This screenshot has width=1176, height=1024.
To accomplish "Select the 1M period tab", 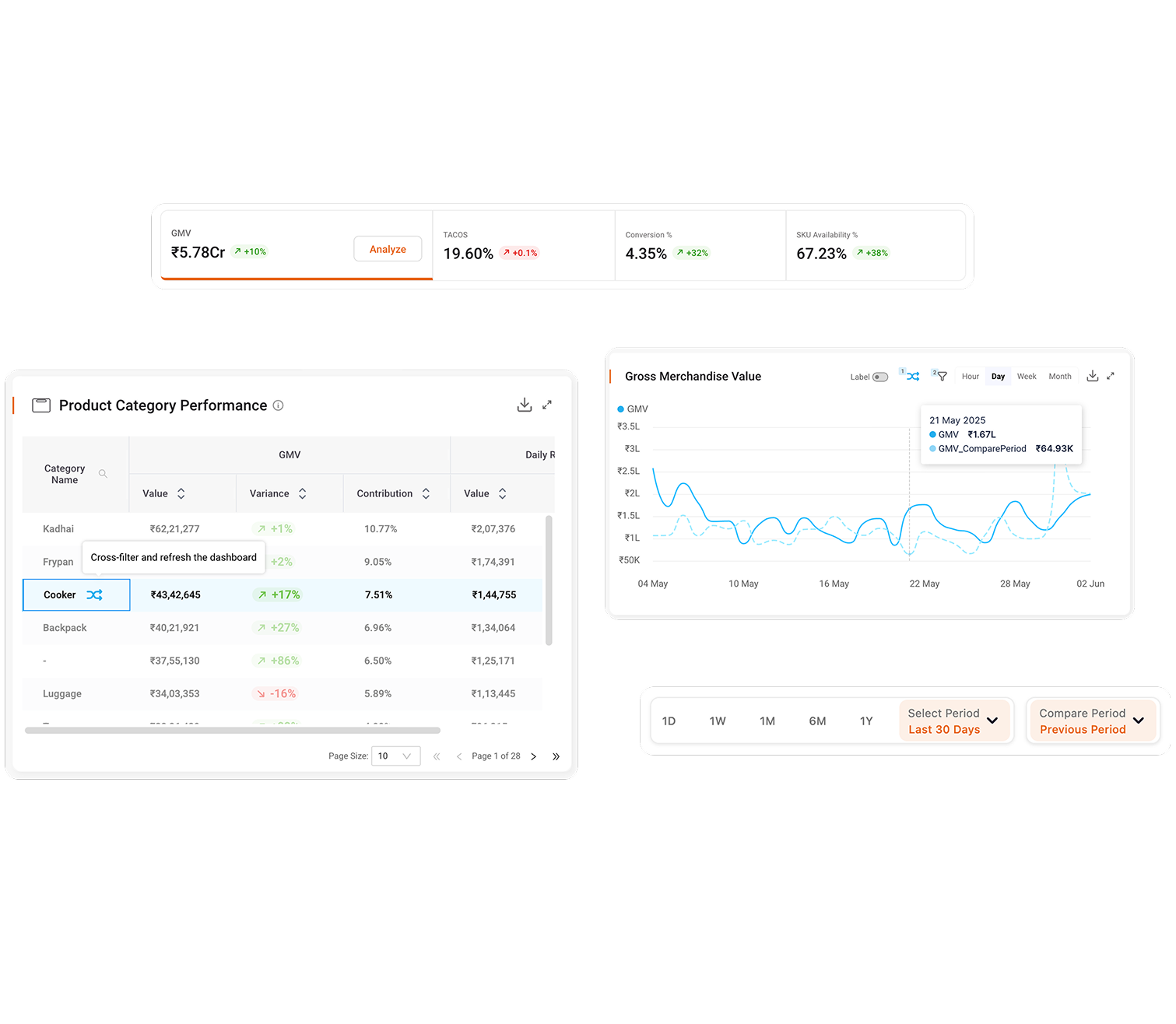I will click(767, 721).
